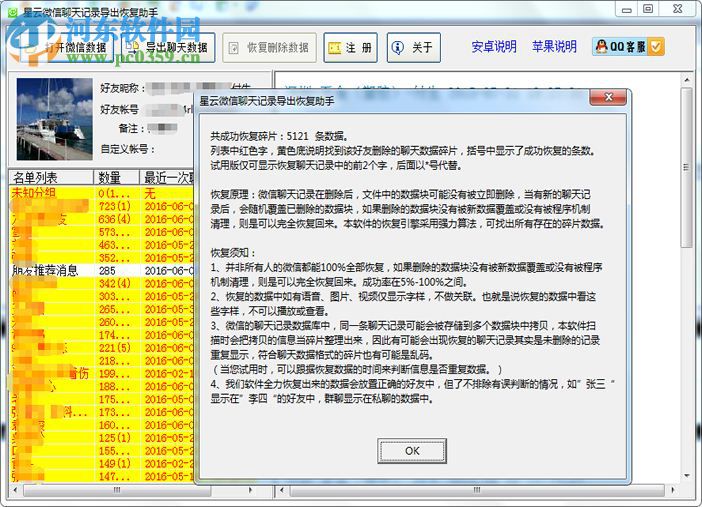Sort by 数量 column header
This screenshot has width=702, height=507.
[x=116, y=178]
